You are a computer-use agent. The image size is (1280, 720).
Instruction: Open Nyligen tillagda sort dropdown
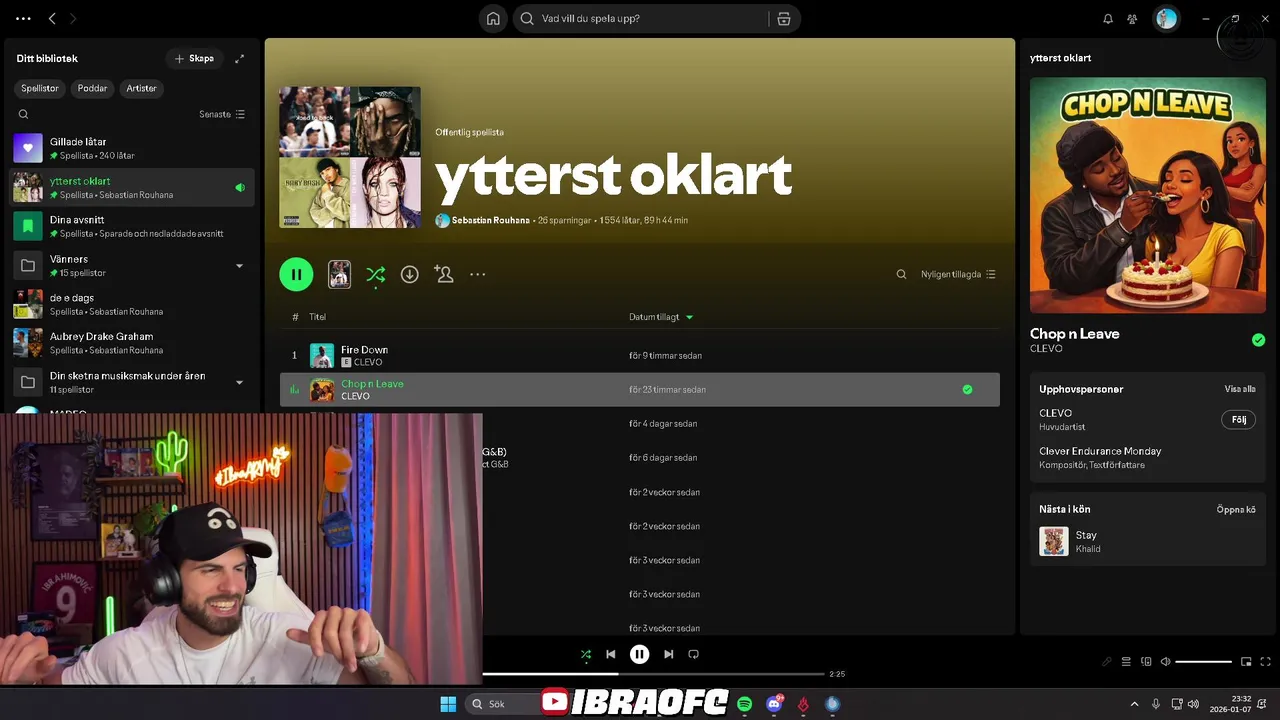958,274
